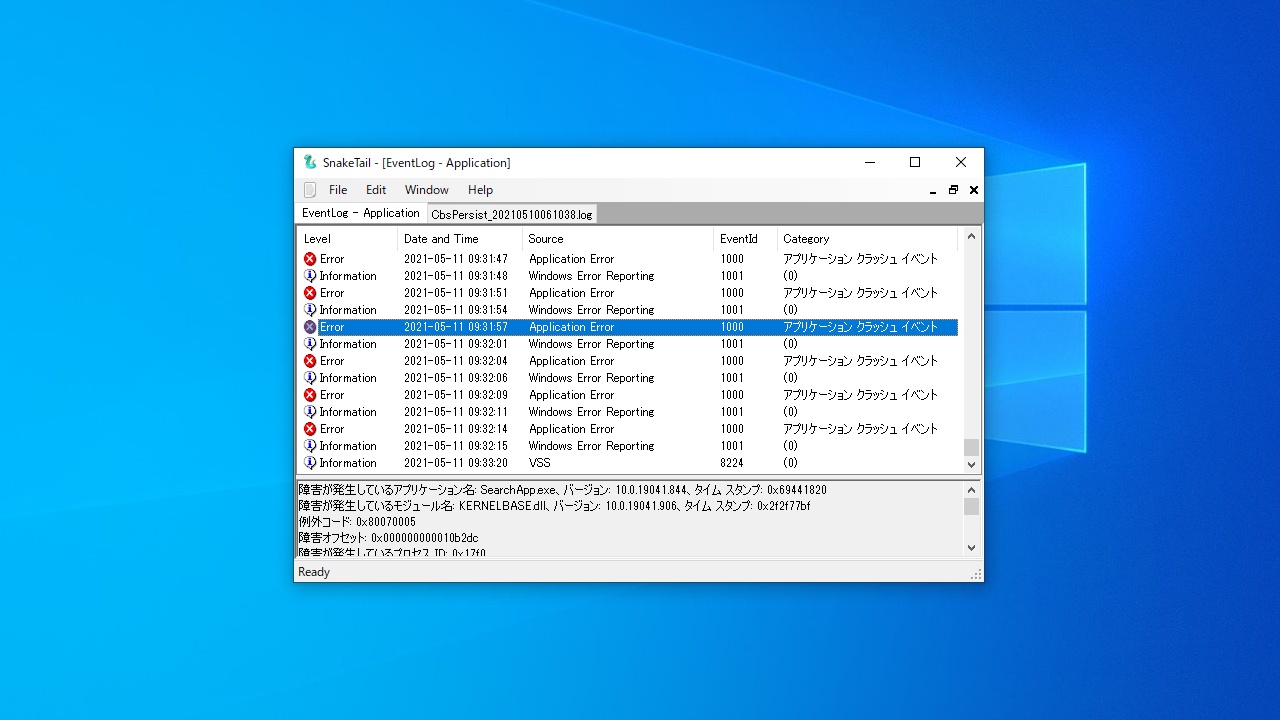Image resolution: width=1280 pixels, height=720 pixels.
Task: Click the event list scrollbar thumb
Action: click(971, 447)
